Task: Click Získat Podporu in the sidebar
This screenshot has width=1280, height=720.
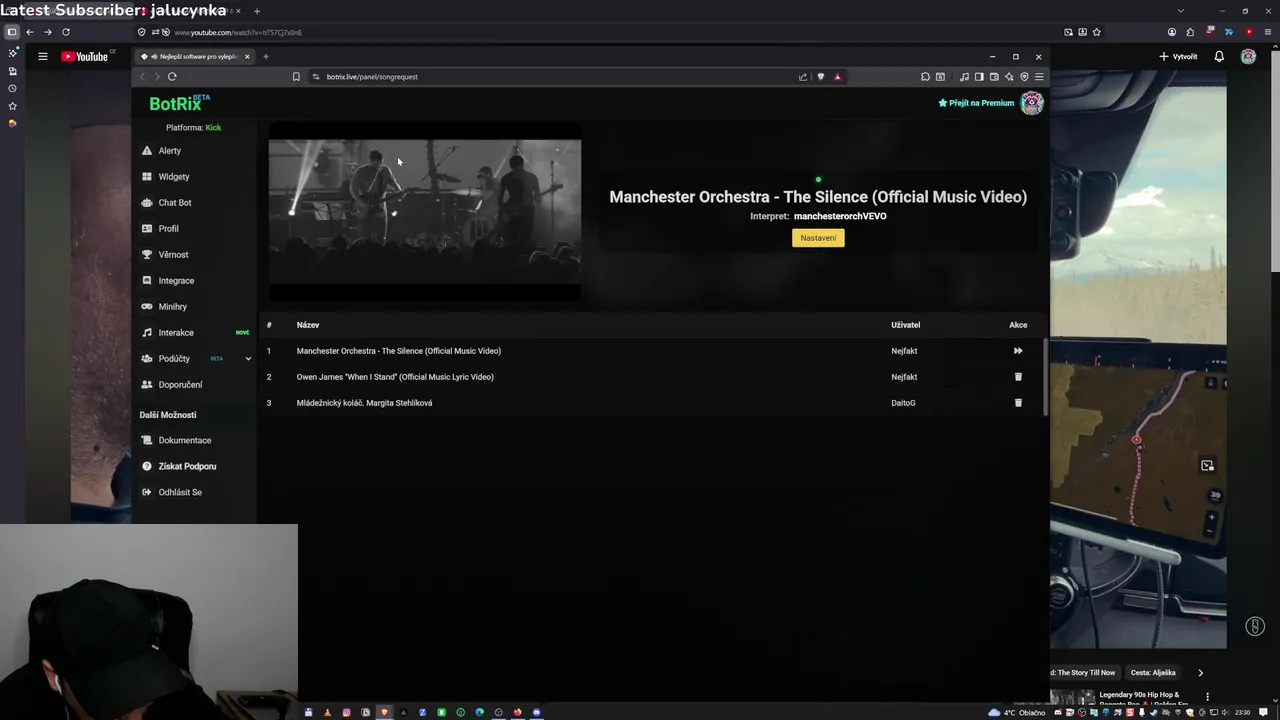Action: pos(187,466)
